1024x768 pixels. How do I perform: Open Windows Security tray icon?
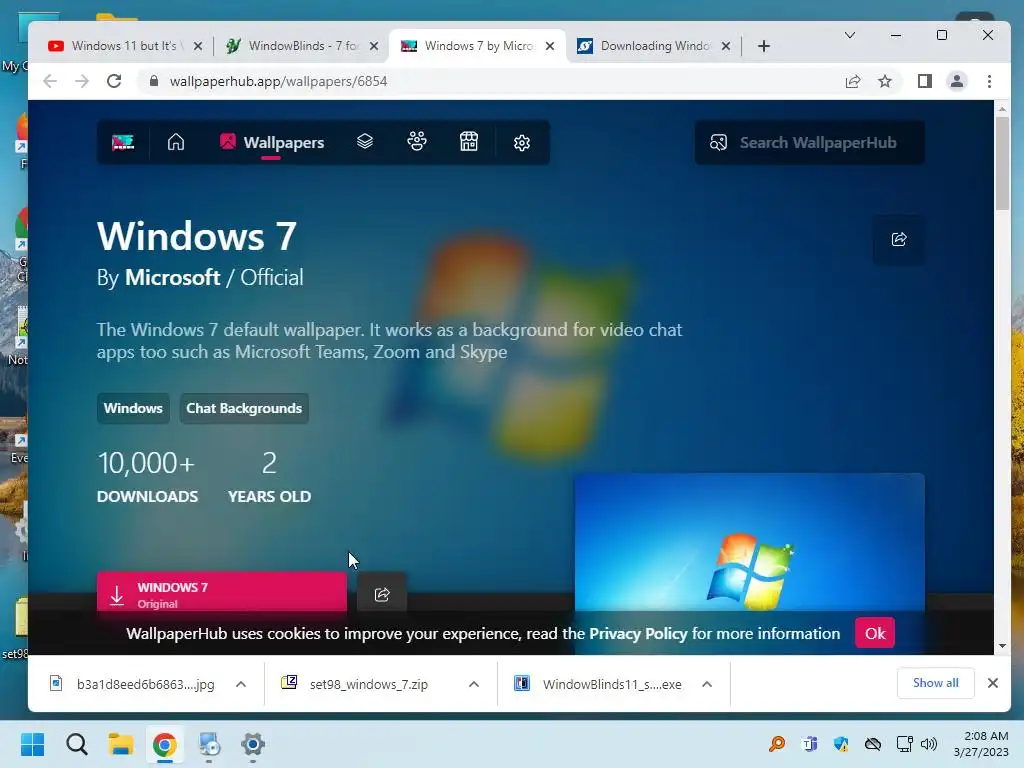[841, 744]
